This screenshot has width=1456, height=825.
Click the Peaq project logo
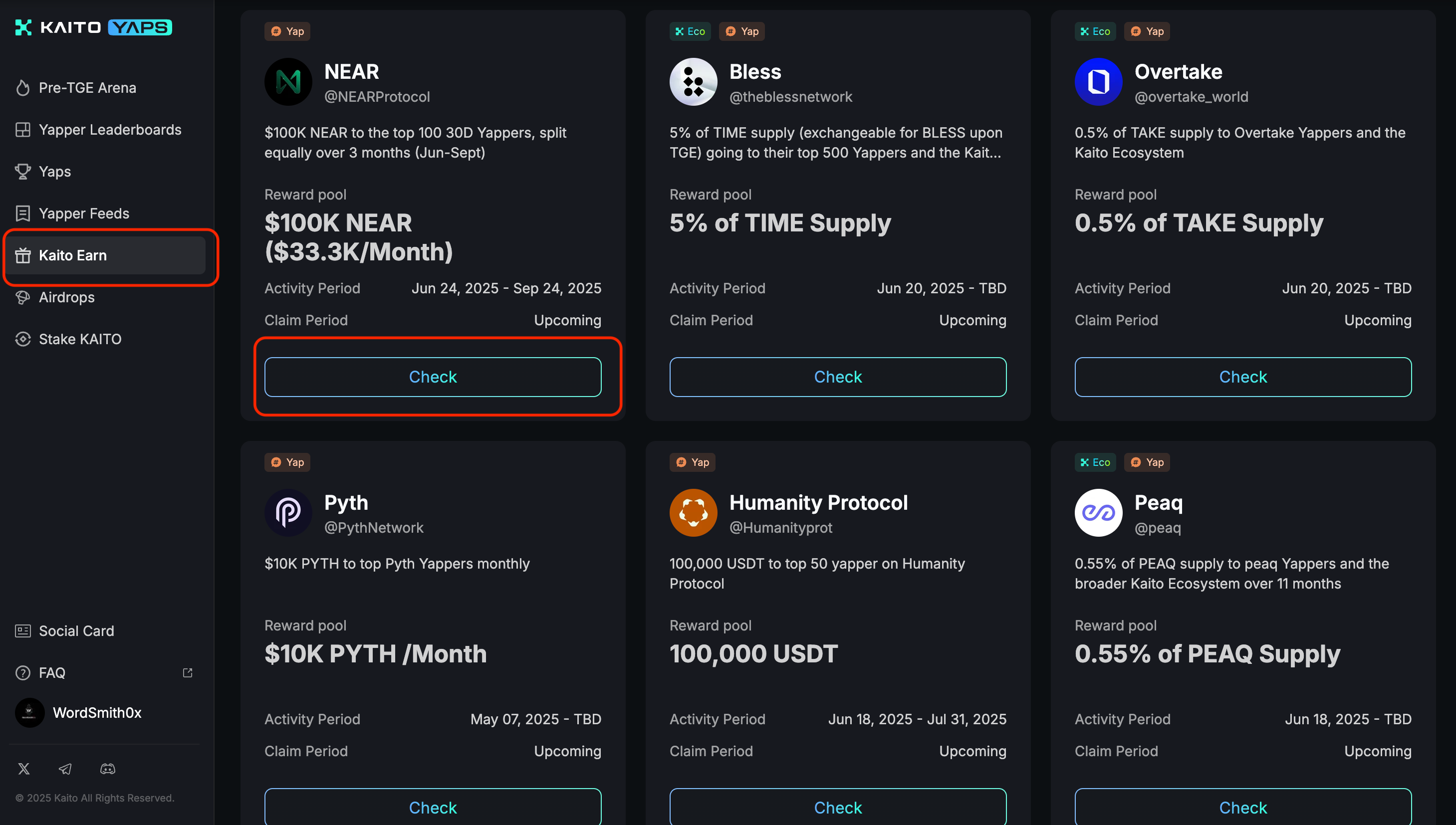point(1098,513)
